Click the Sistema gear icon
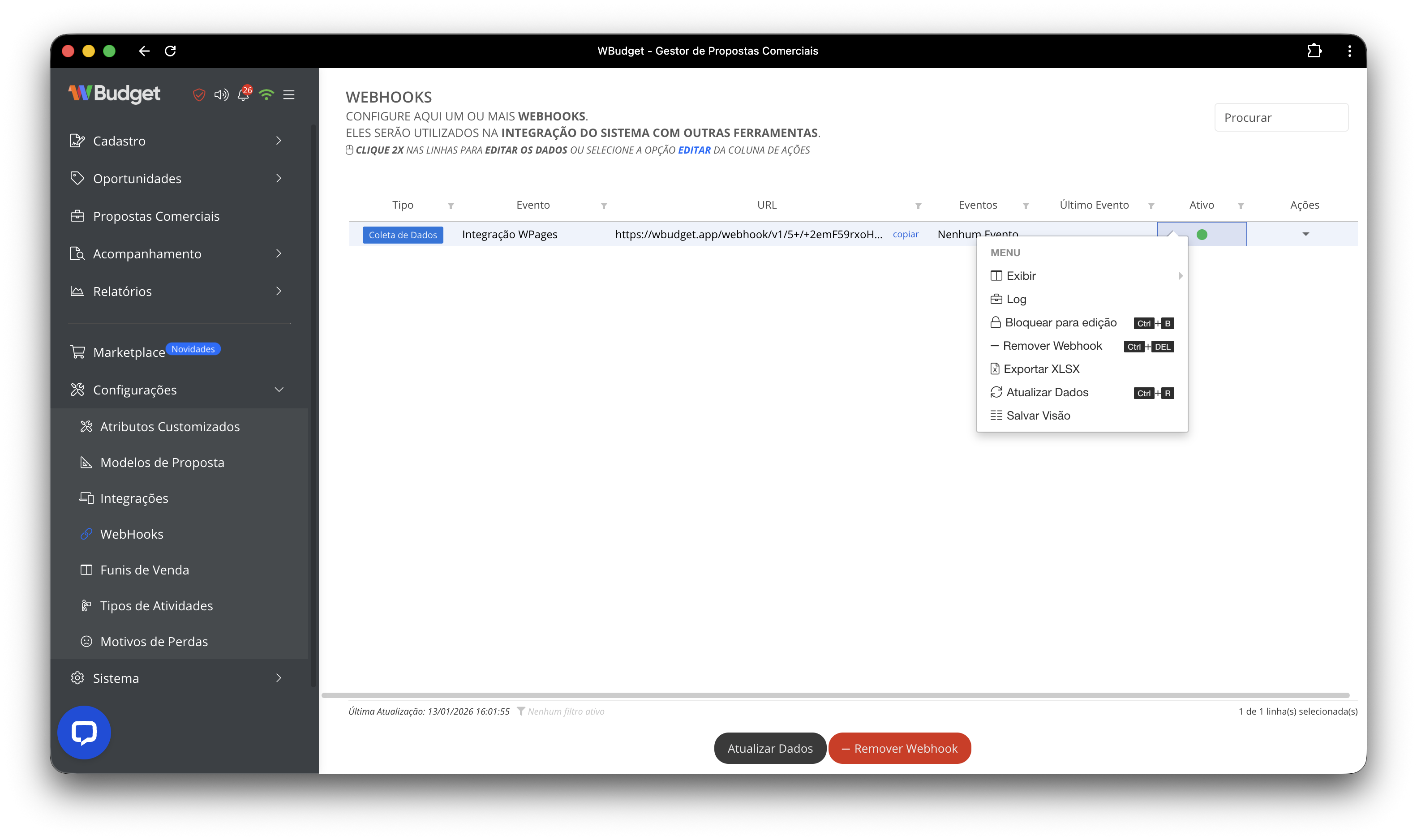This screenshot has width=1417, height=840. click(77, 677)
